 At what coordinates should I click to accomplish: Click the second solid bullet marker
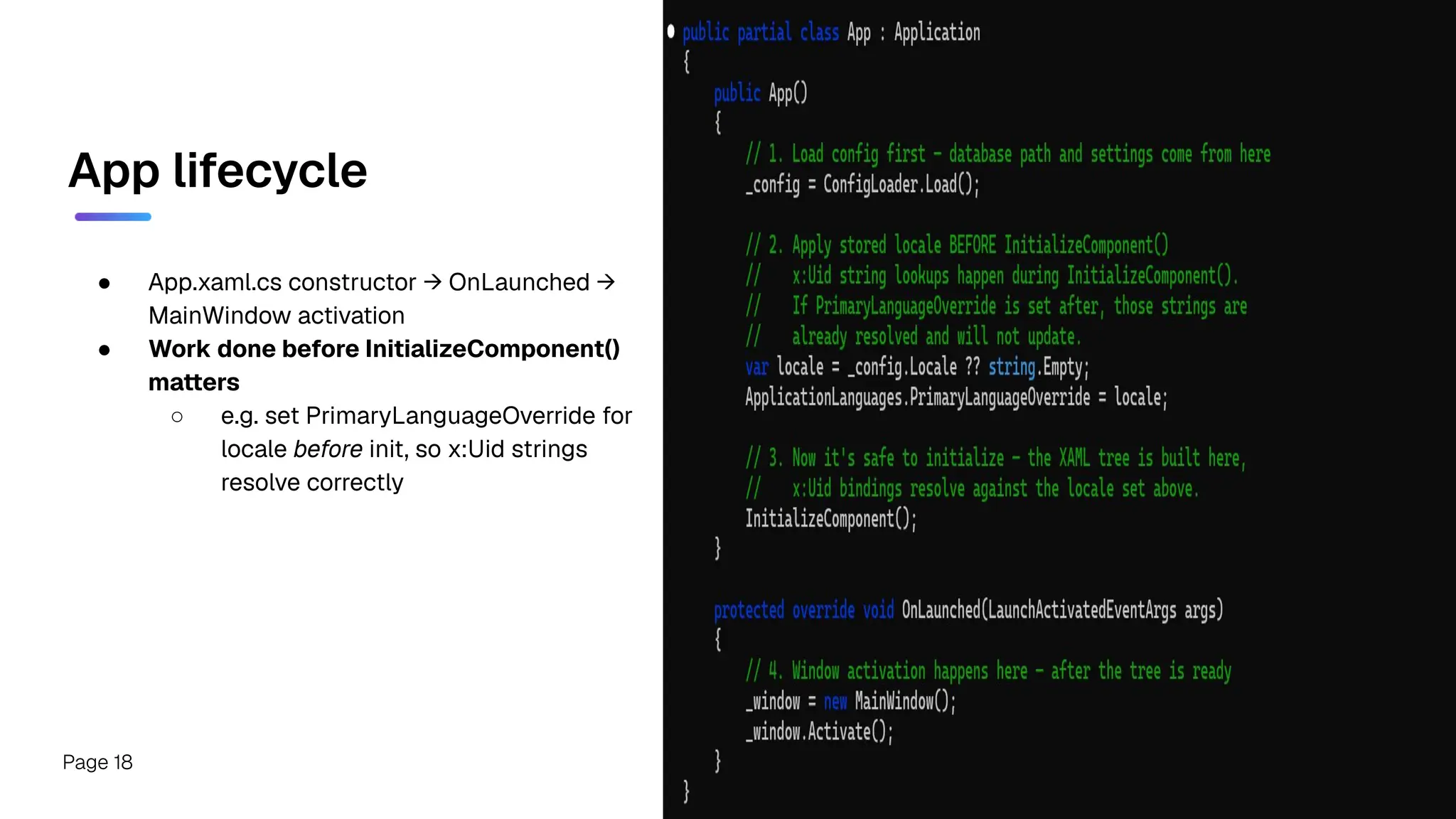pyautogui.click(x=105, y=350)
